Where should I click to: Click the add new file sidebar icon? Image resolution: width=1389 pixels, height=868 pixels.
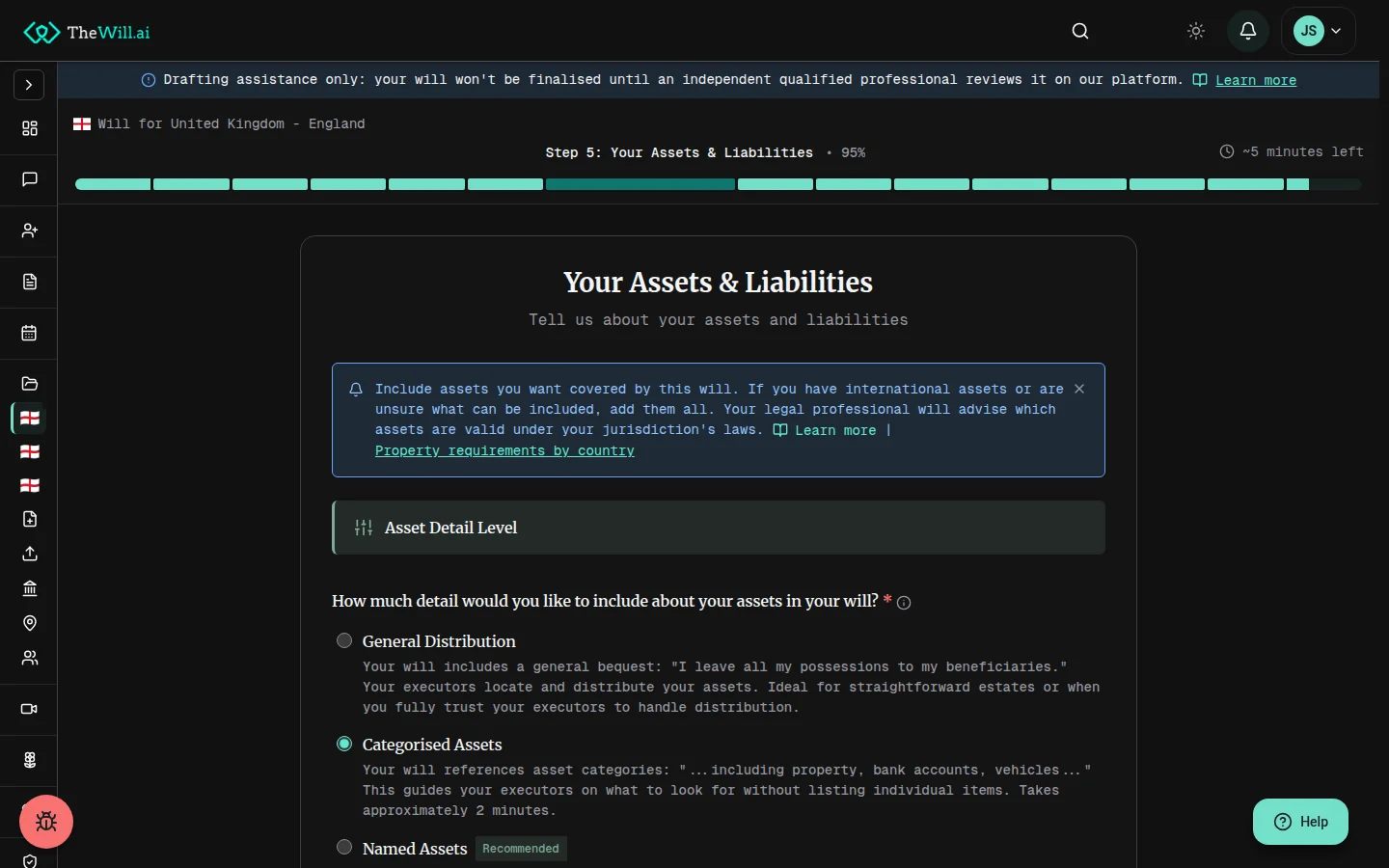[29, 519]
